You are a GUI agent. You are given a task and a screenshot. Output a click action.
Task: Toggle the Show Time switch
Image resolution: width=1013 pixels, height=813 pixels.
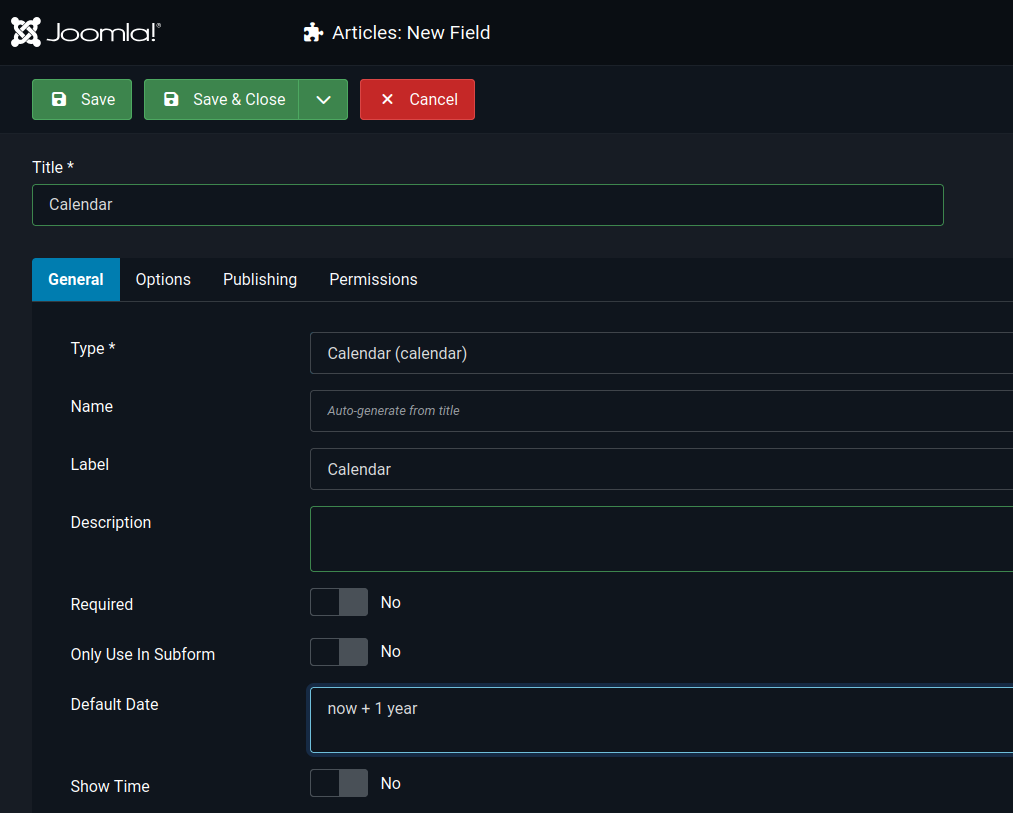click(339, 783)
